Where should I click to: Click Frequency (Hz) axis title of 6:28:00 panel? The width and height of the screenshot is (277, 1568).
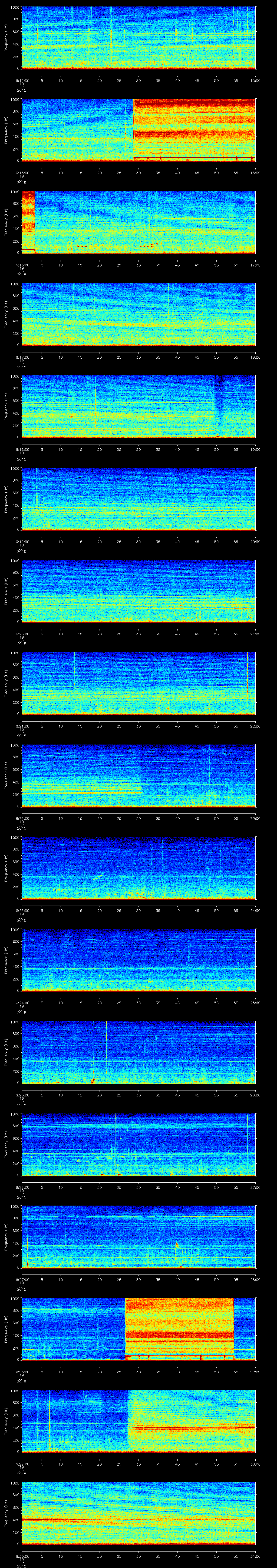point(6,1329)
